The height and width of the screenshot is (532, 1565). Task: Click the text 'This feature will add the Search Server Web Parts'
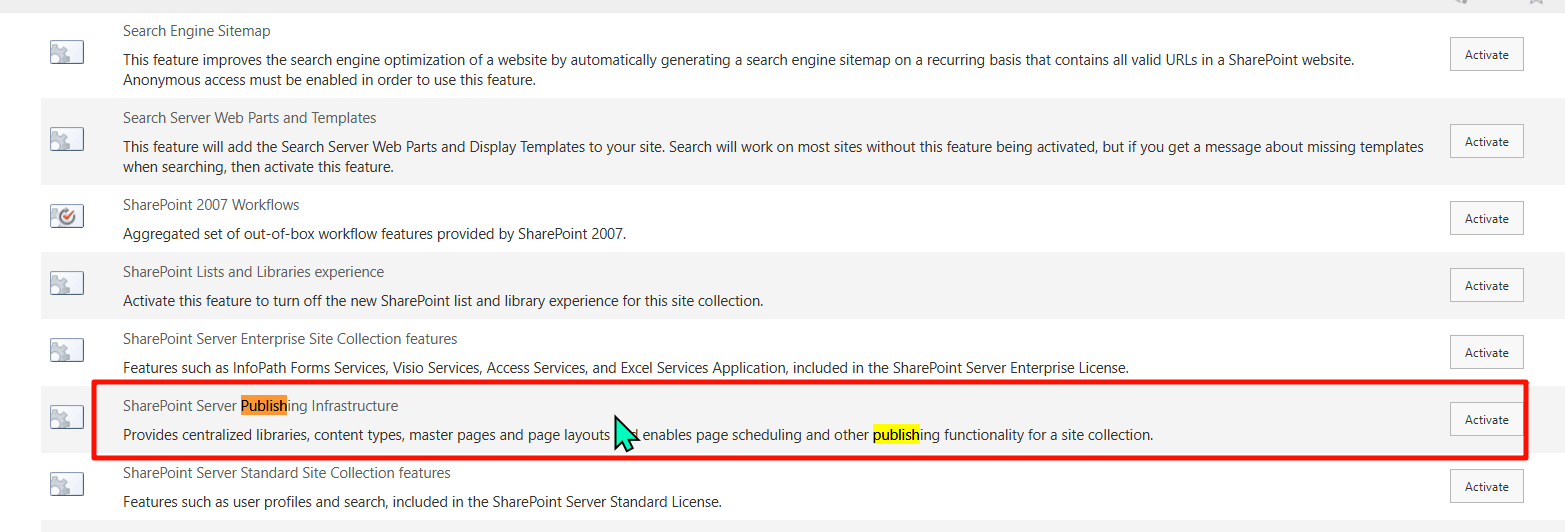(773, 157)
